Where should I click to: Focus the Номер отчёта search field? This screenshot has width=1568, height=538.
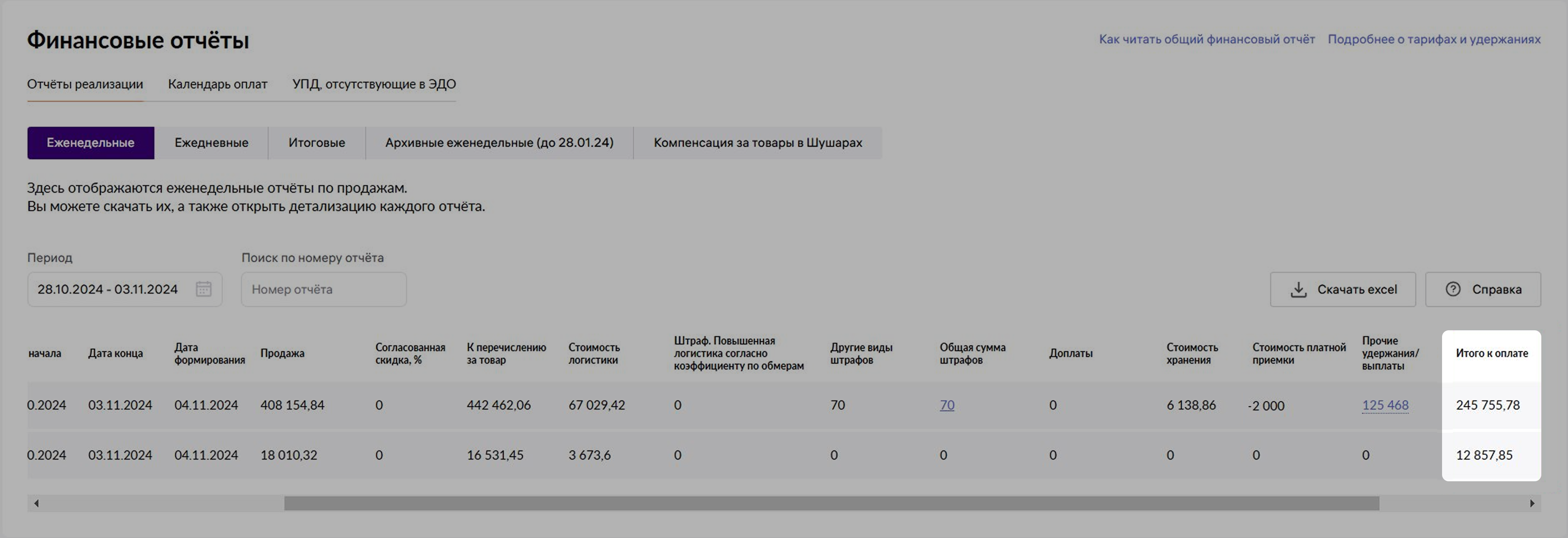pos(324,290)
